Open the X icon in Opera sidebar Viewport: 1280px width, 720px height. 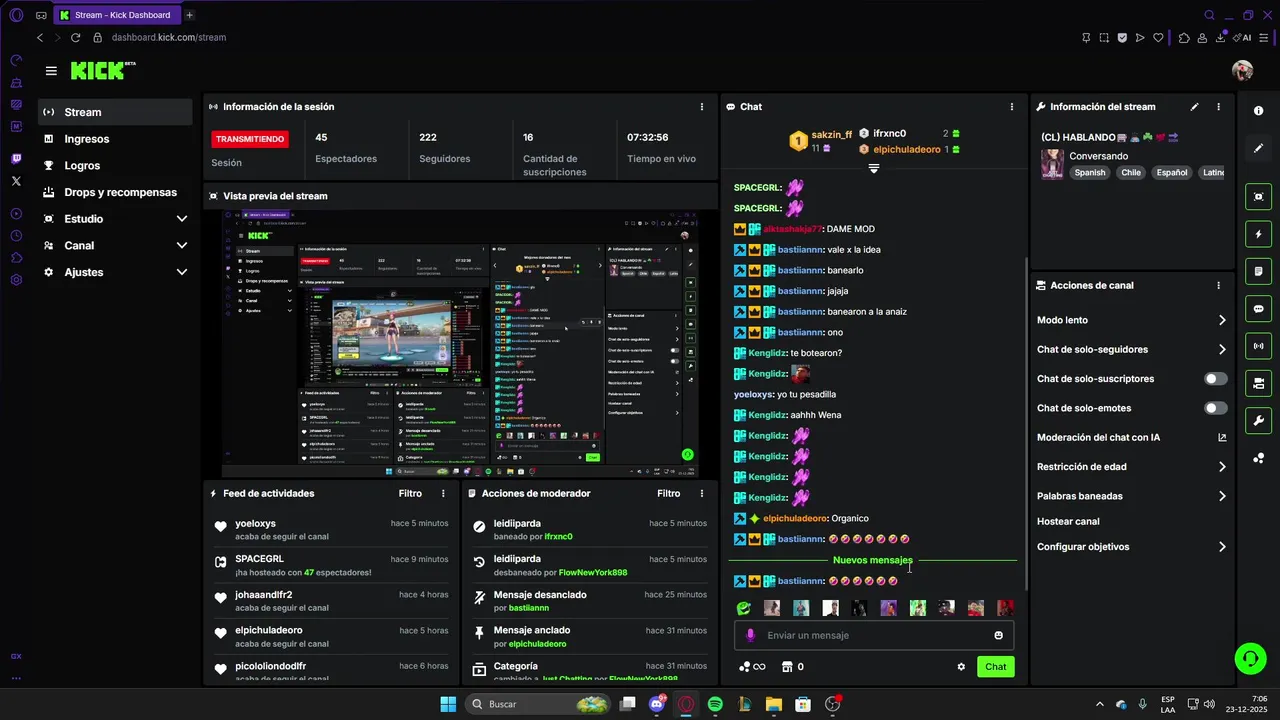[x=16, y=181]
